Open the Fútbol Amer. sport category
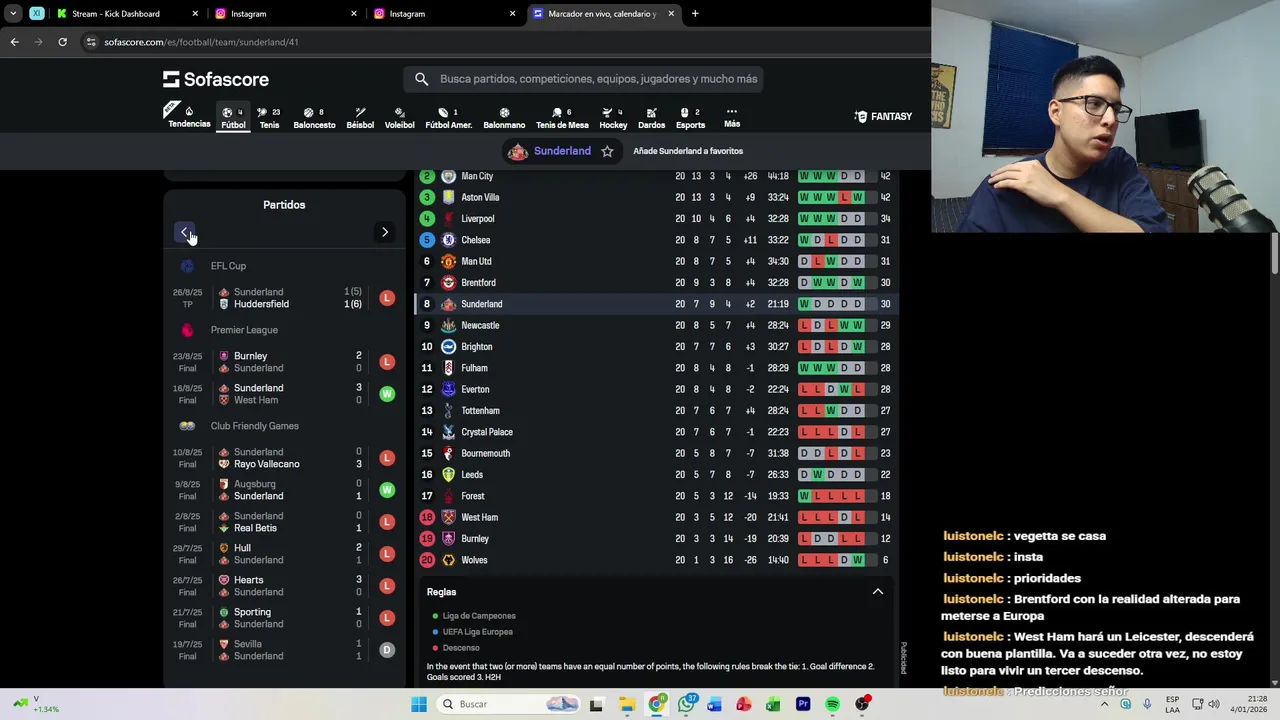The image size is (1280, 720). pos(448,117)
